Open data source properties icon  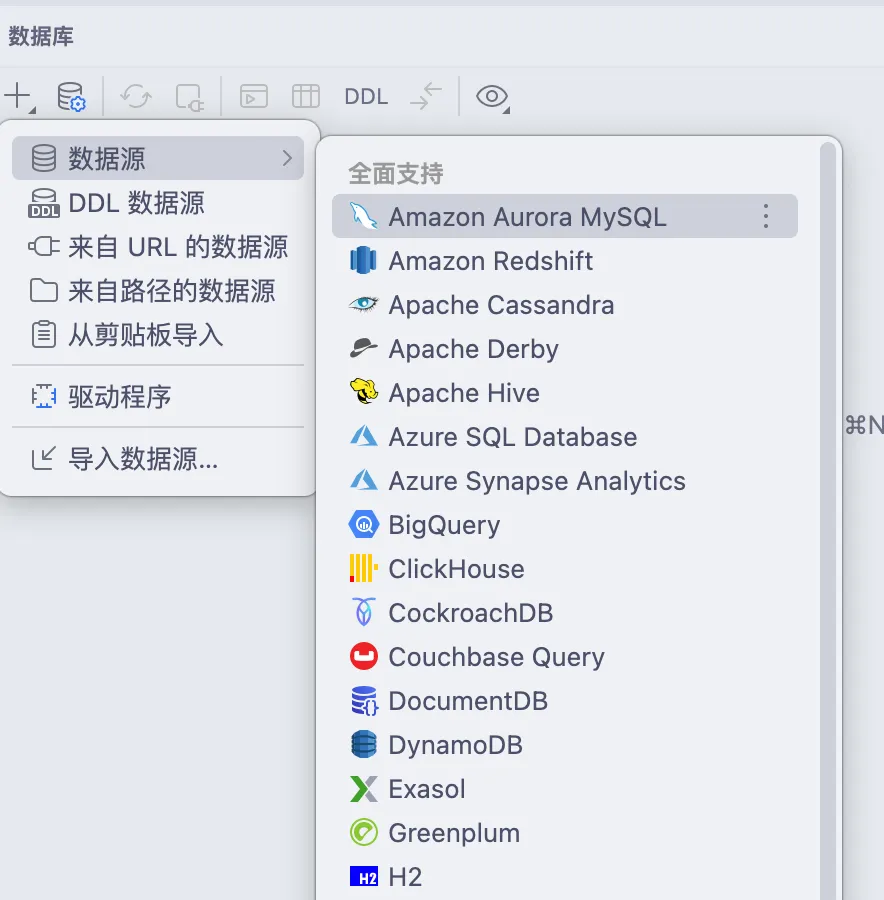tap(71, 97)
